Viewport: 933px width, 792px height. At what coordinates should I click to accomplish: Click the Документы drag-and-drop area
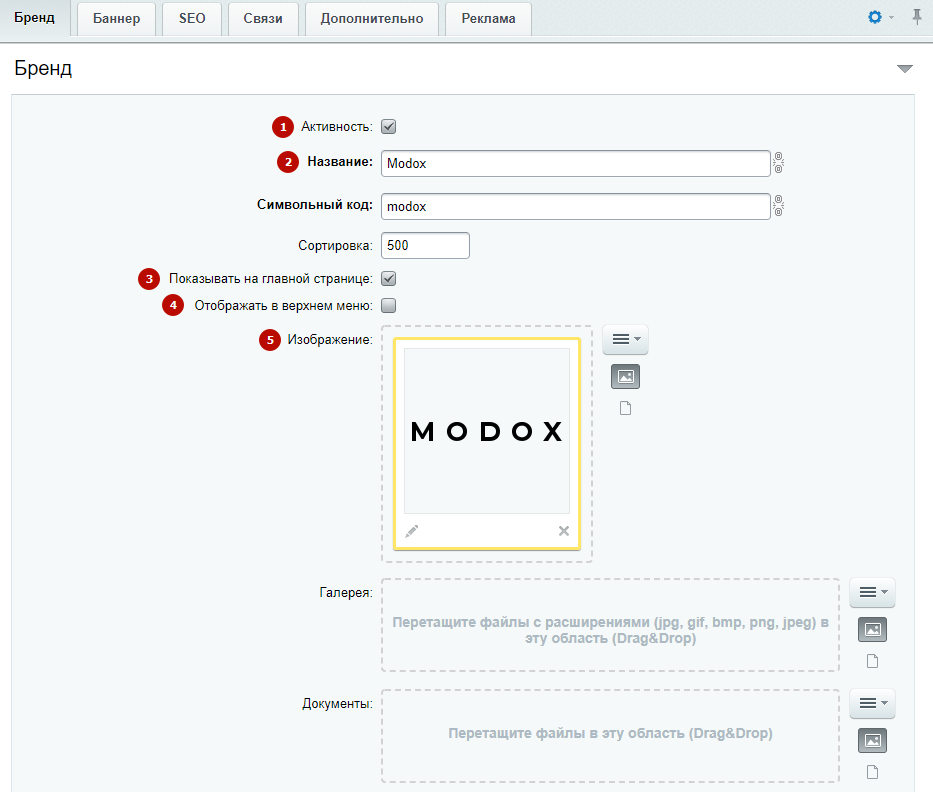610,736
